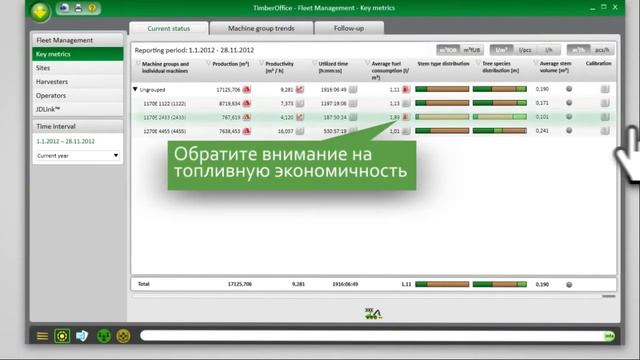
Task: Click the green round icon in bottom bar
Action: [x=104, y=336]
